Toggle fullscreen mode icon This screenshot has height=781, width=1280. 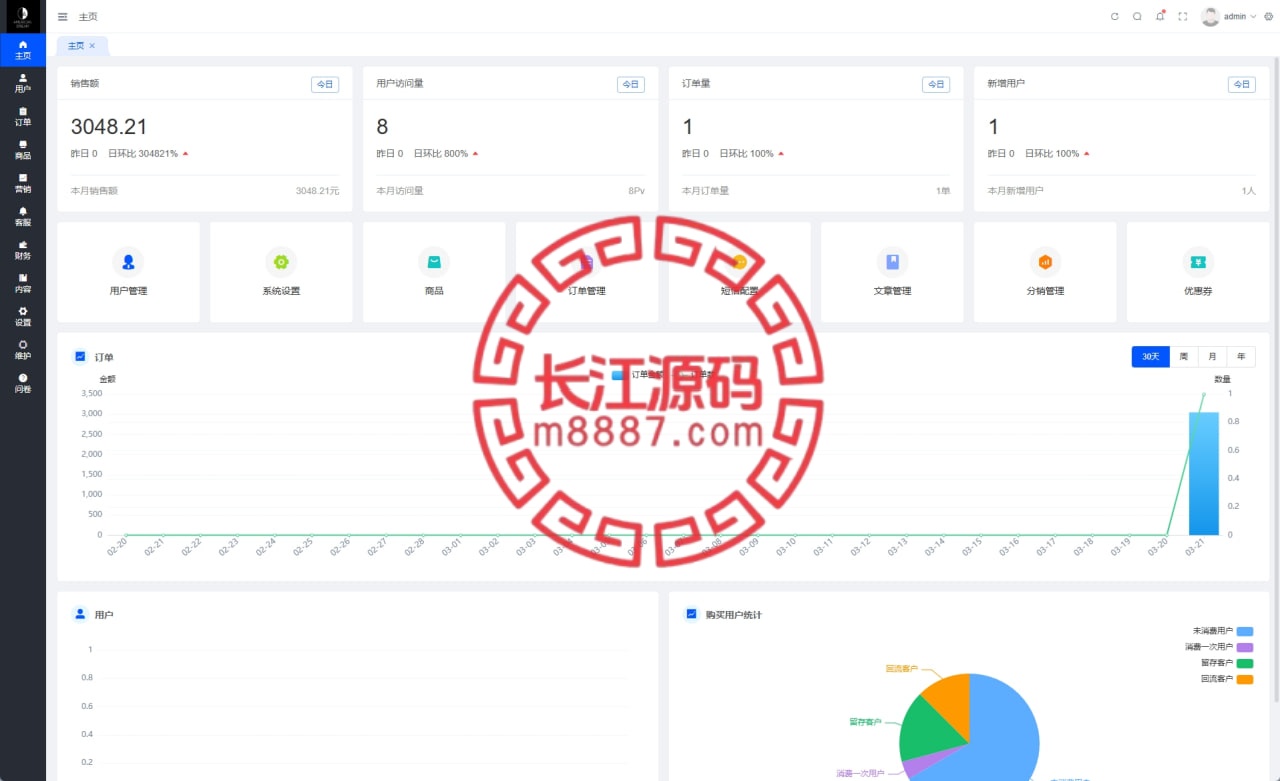click(x=1183, y=16)
